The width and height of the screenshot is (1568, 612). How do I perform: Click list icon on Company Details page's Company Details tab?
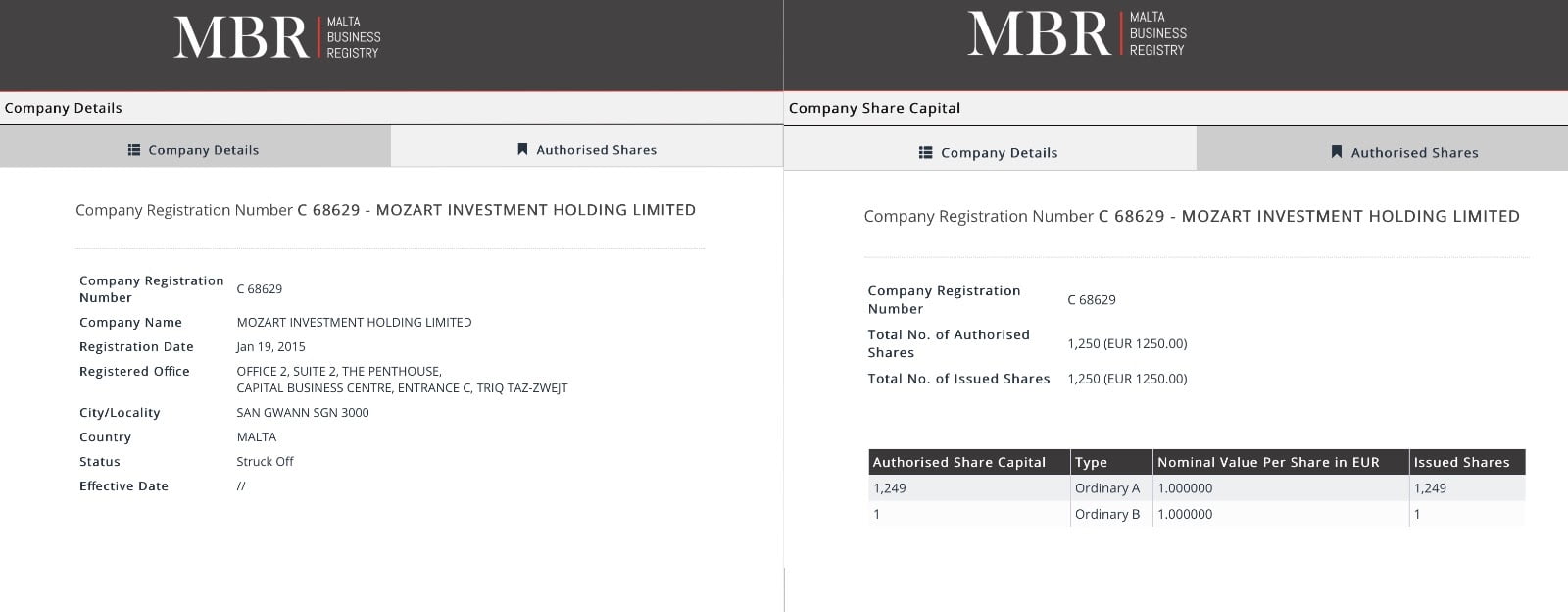[134, 150]
